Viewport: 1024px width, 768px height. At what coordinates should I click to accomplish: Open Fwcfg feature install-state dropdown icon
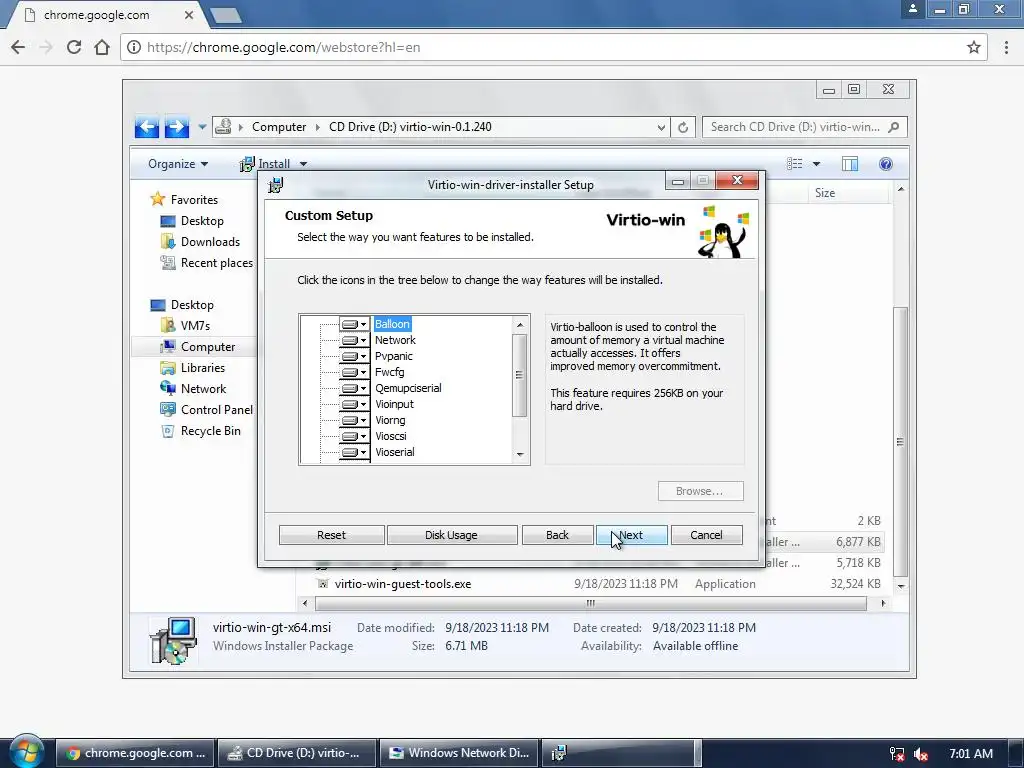355,372
